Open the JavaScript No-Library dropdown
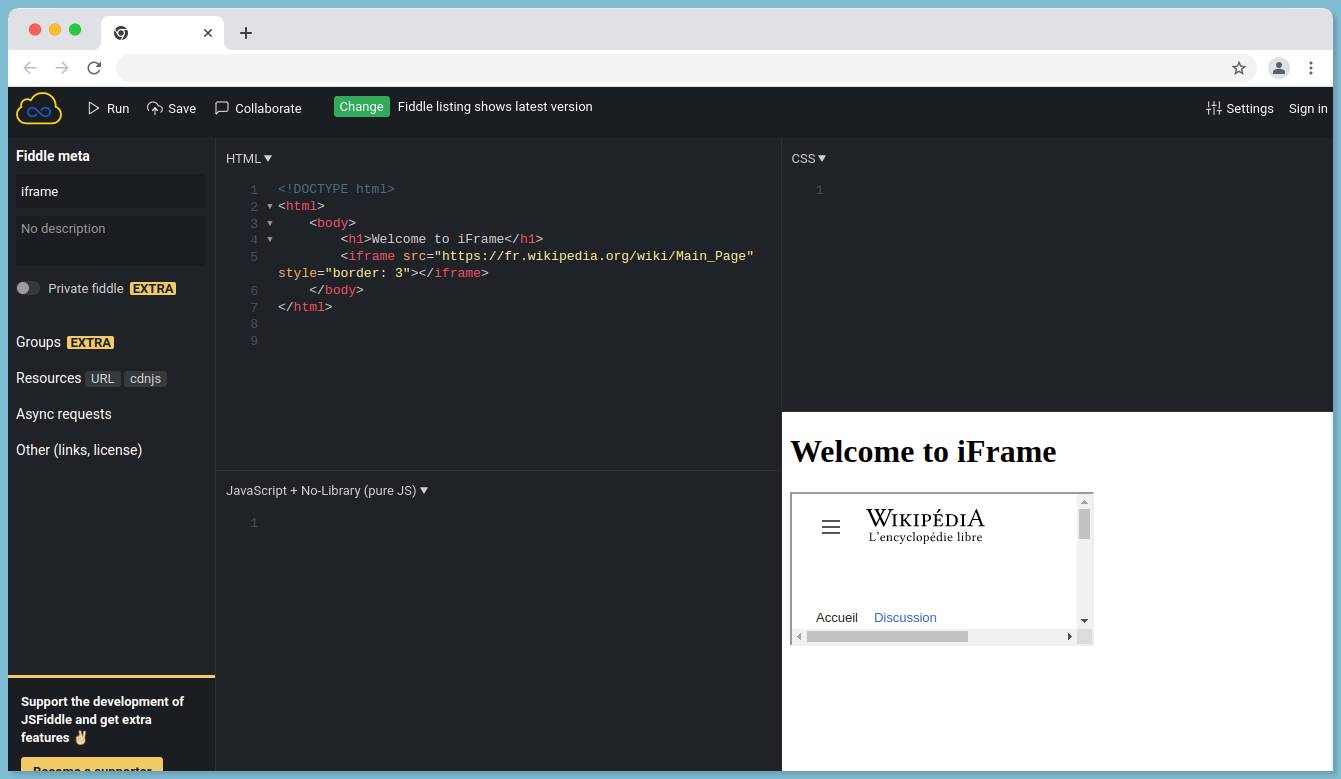This screenshot has height=779, width=1341. tap(327, 490)
